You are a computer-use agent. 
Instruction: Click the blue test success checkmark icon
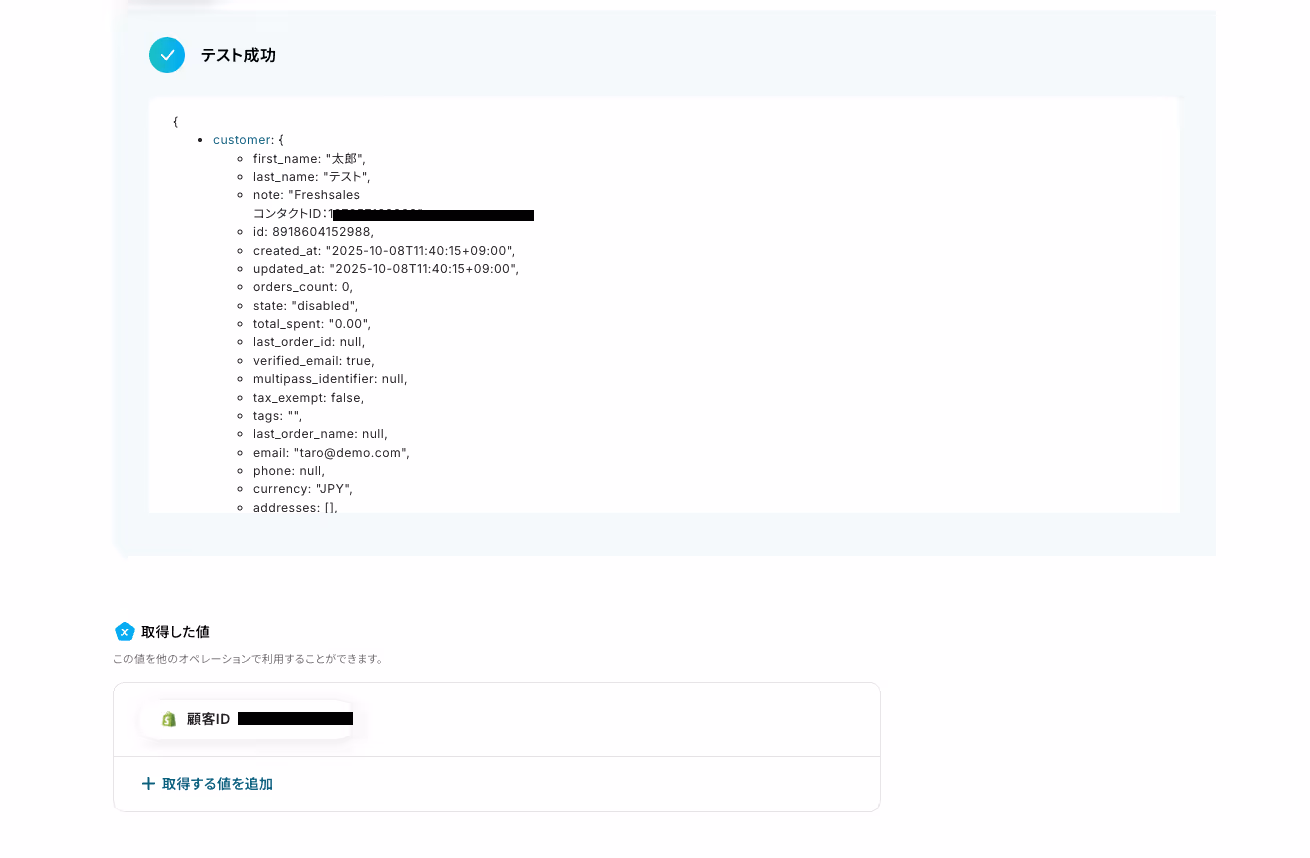point(167,55)
